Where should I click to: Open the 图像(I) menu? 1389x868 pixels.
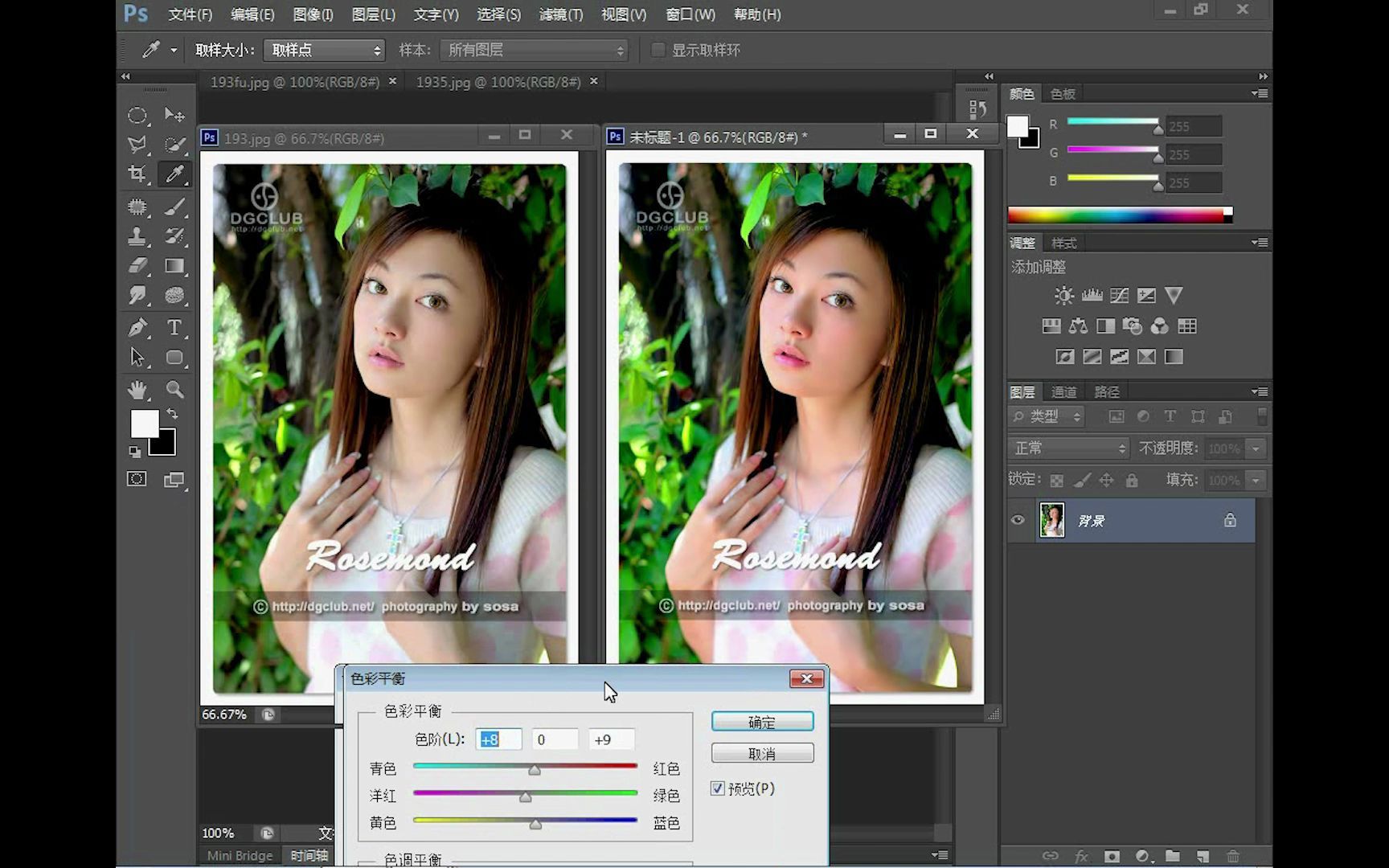313,14
